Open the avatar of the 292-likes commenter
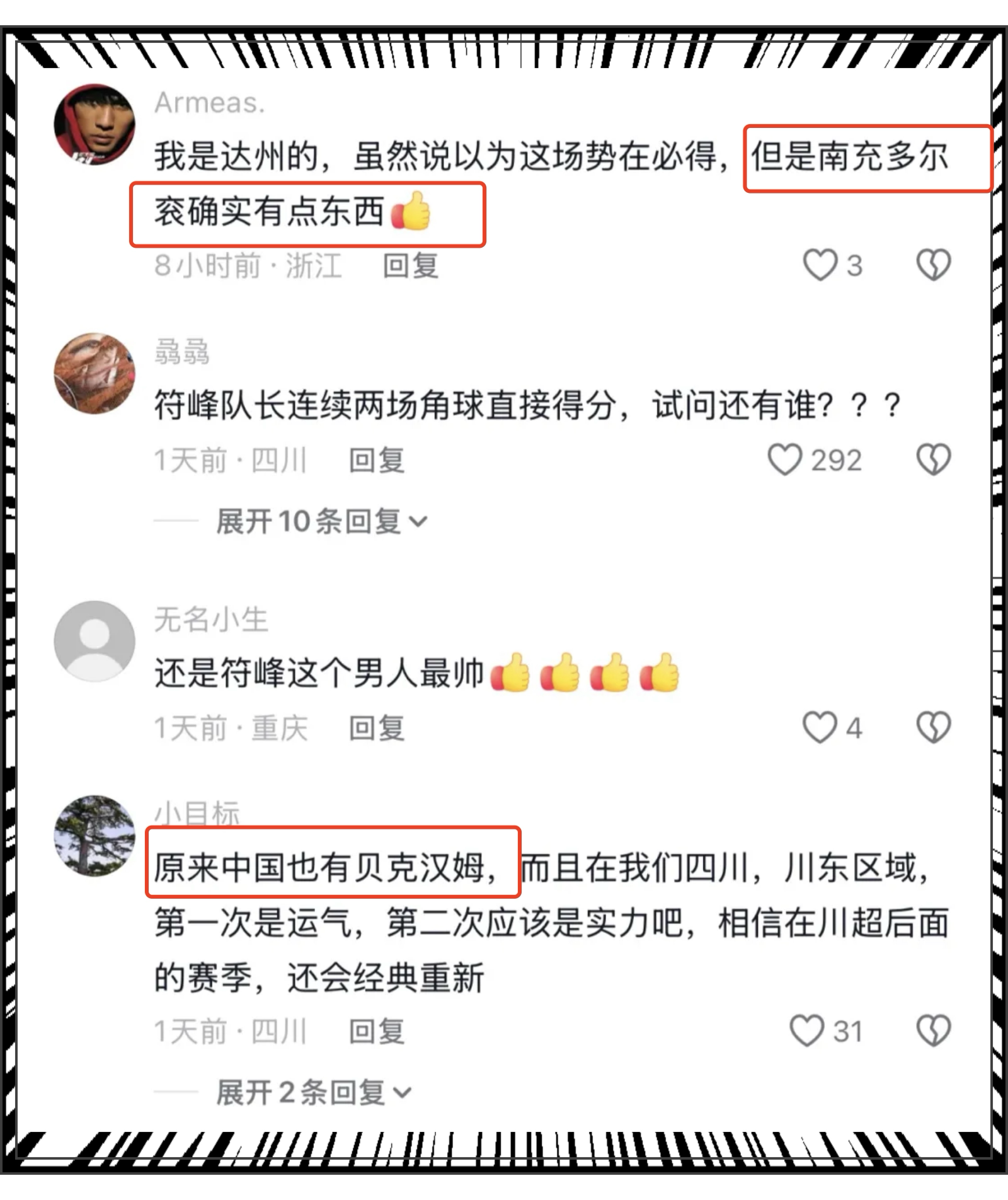This screenshot has width=1008, height=1200. point(94,373)
